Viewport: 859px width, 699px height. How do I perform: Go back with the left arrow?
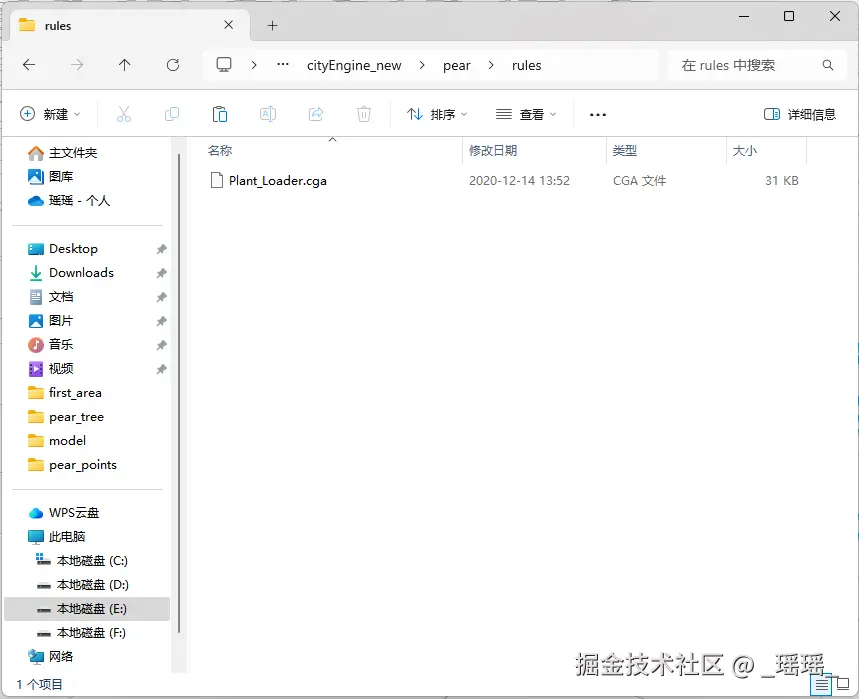coord(29,65)
